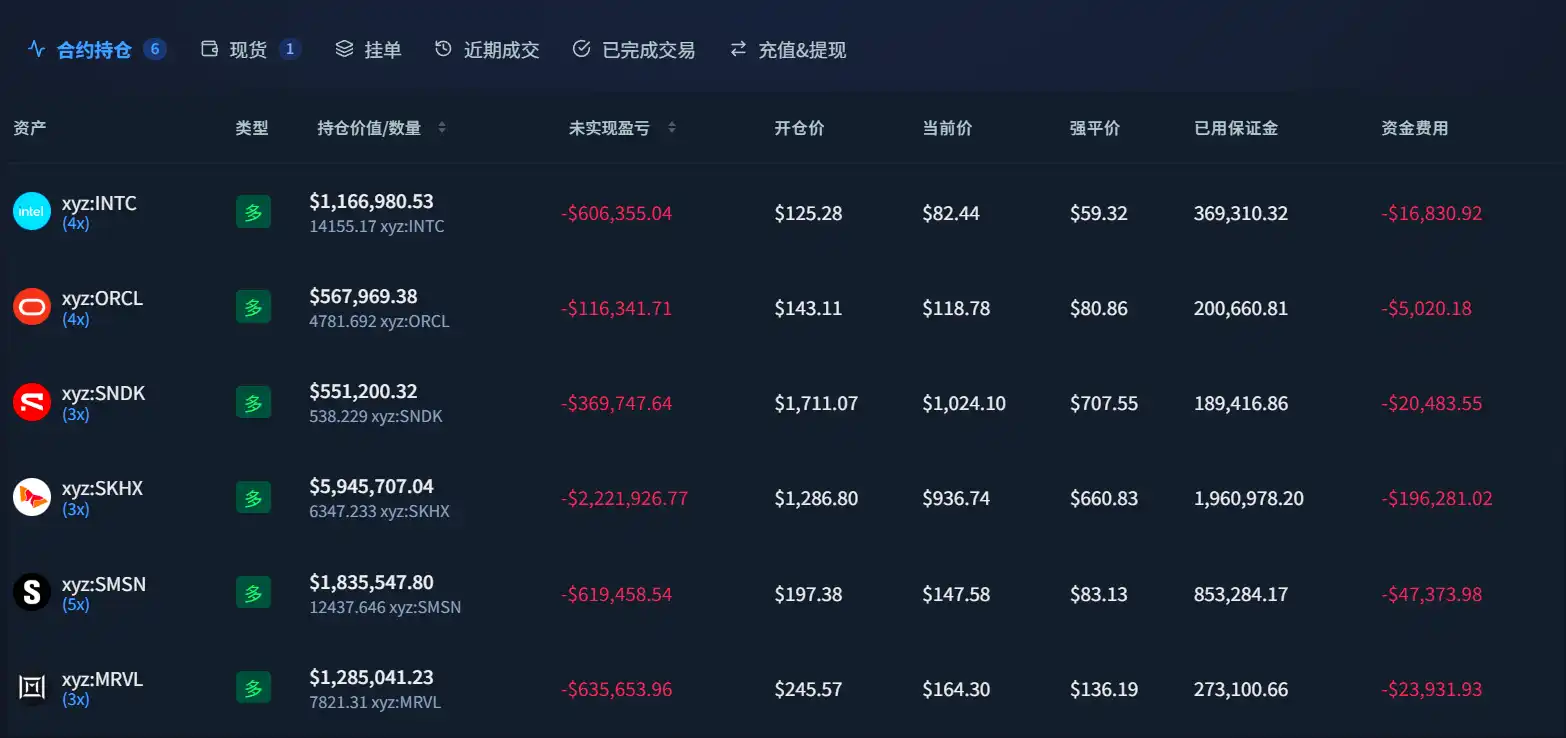The width and height of the screenshot is (1566, 738).
Task: Click the 538.229 xyz:SNDK quantity
Action: 376,416
